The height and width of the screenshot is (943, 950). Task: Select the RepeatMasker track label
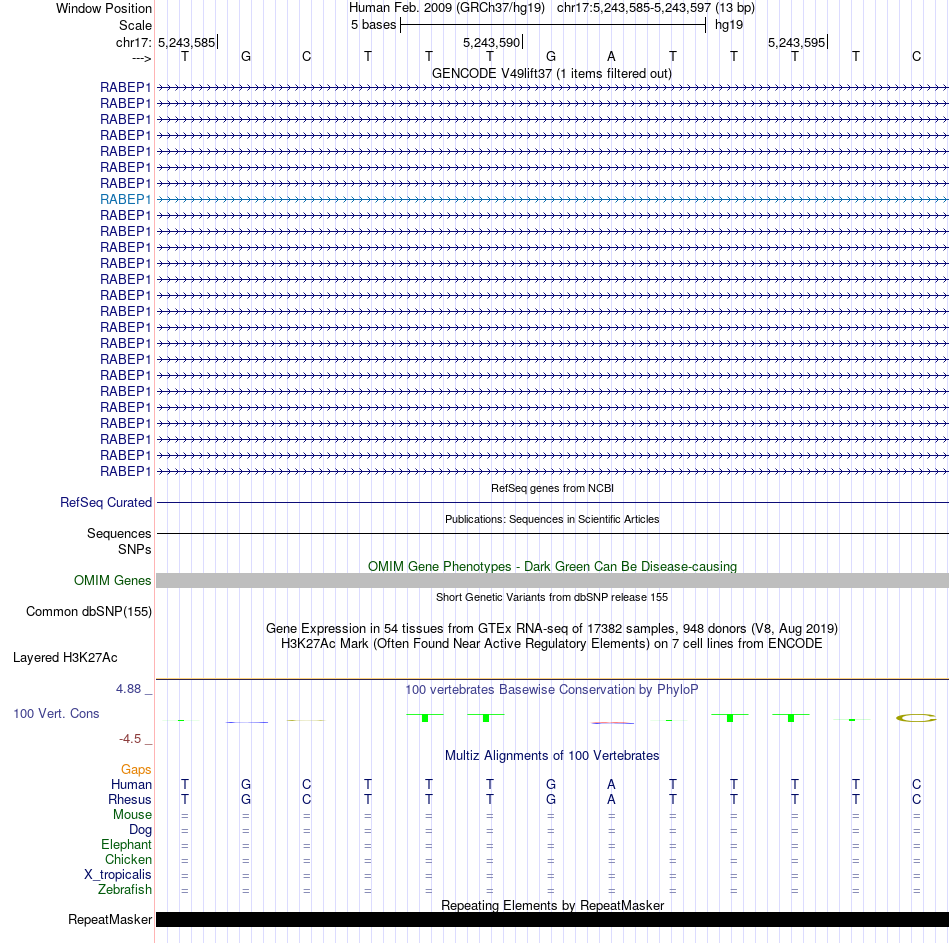pyautogui.click(x=110, y=919)
